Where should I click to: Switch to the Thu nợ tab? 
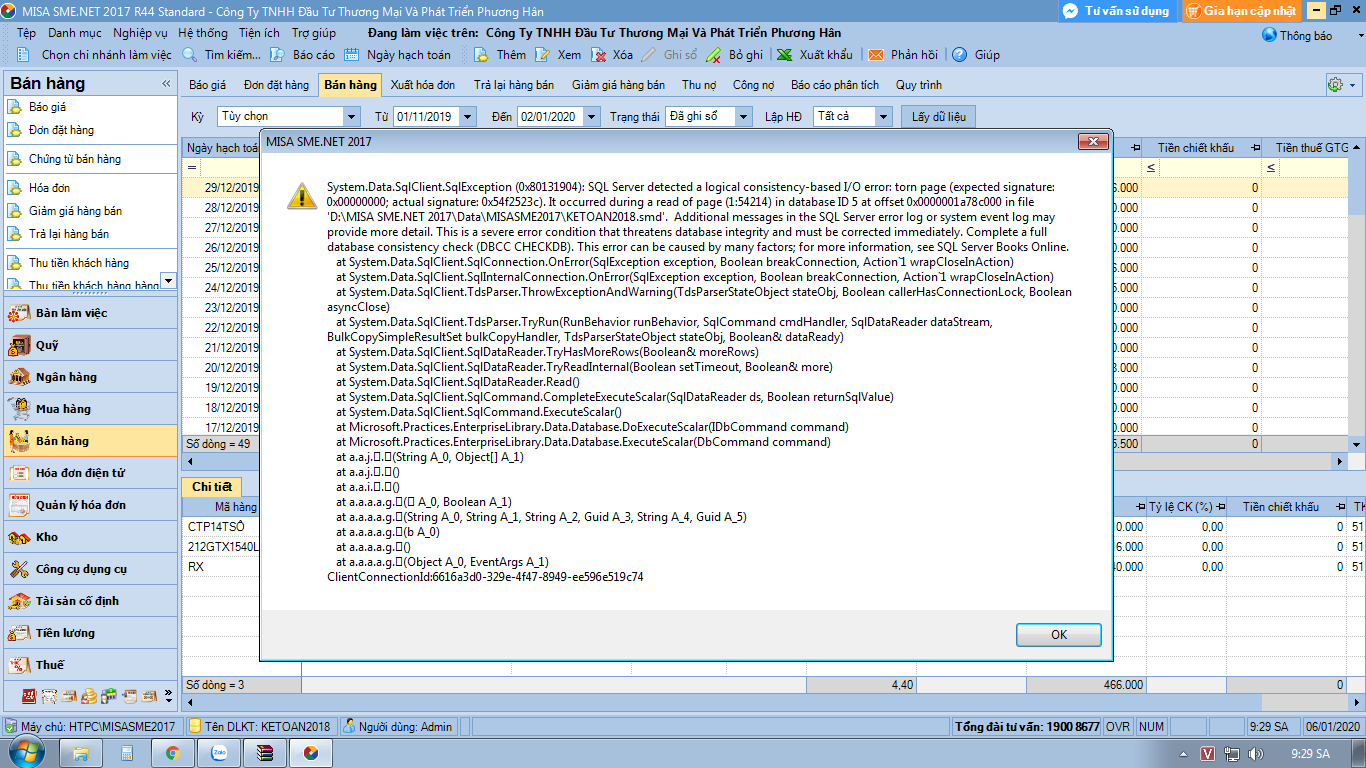[x=699, y=85]
